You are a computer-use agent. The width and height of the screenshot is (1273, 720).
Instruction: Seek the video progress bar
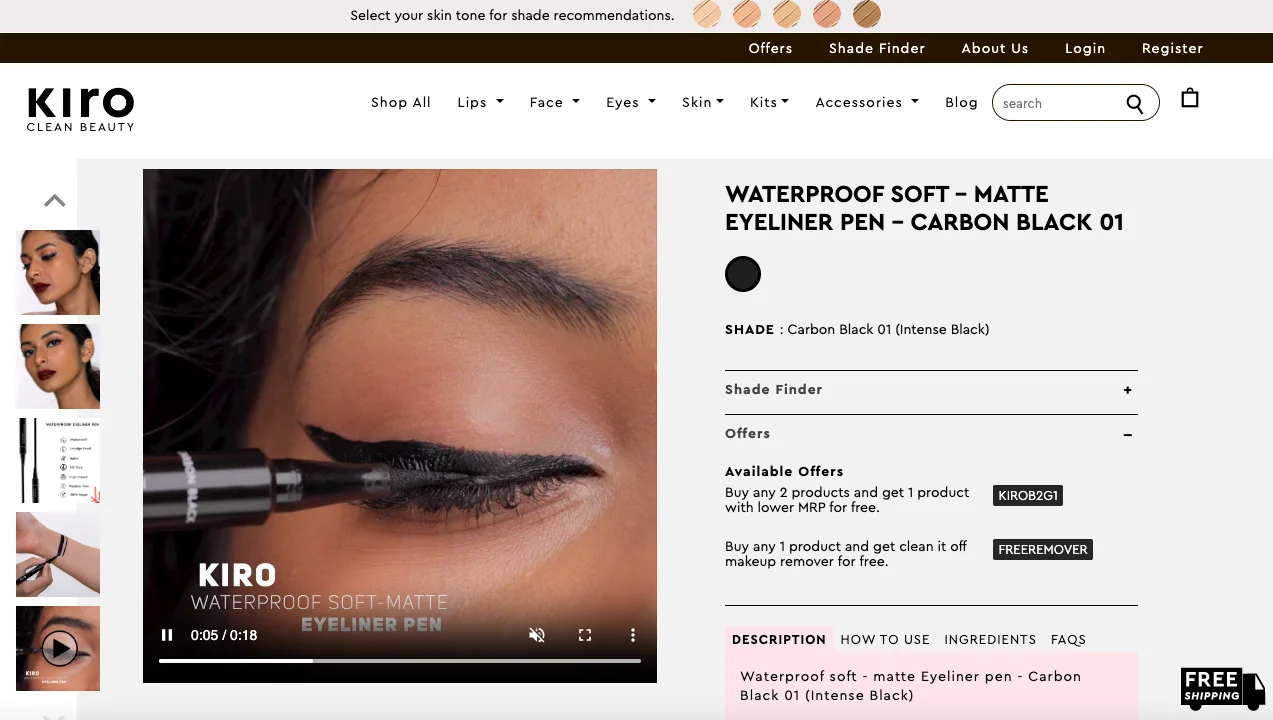tap(400, 661)
